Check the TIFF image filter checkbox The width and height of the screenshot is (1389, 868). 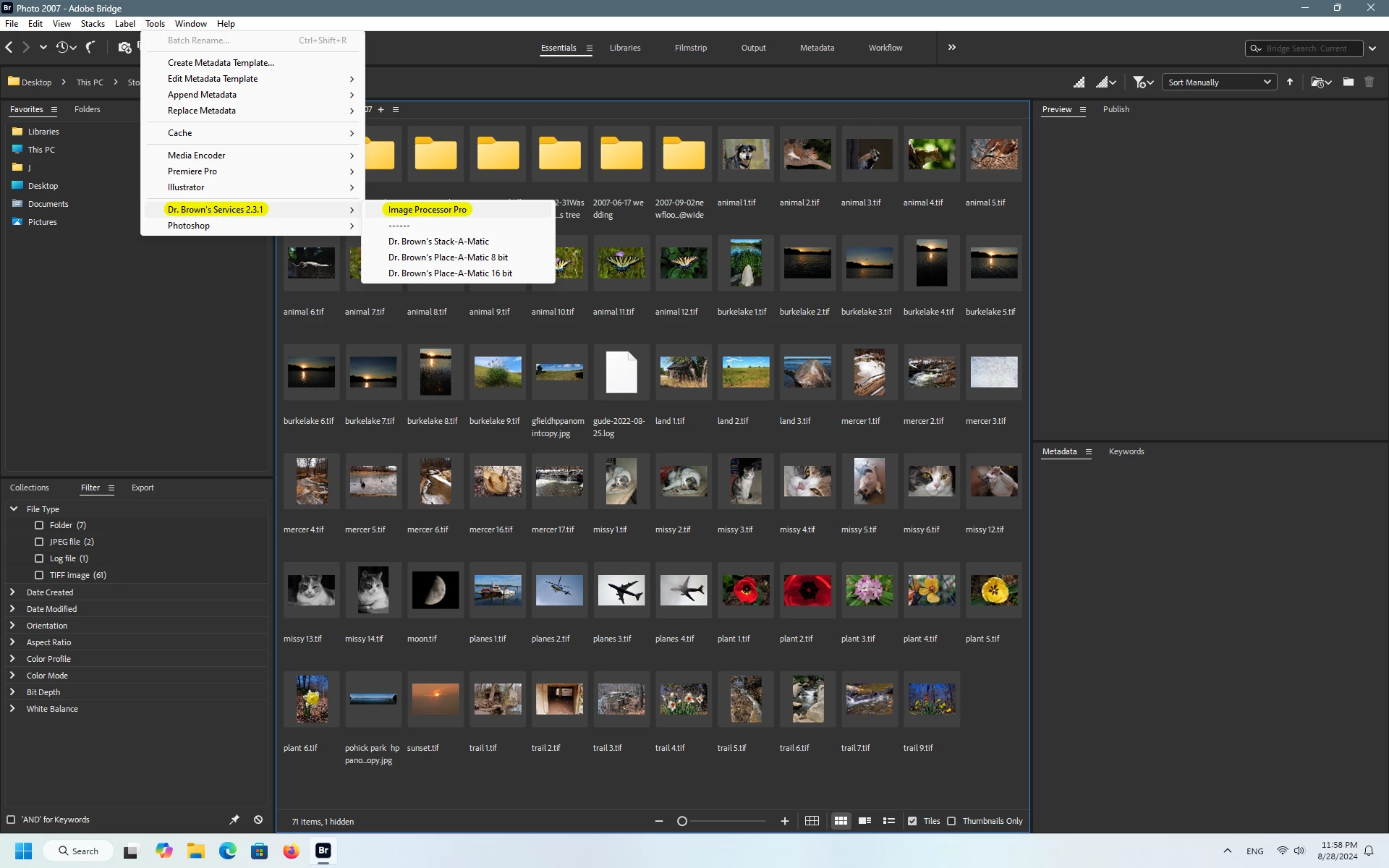tap(39, 575)
